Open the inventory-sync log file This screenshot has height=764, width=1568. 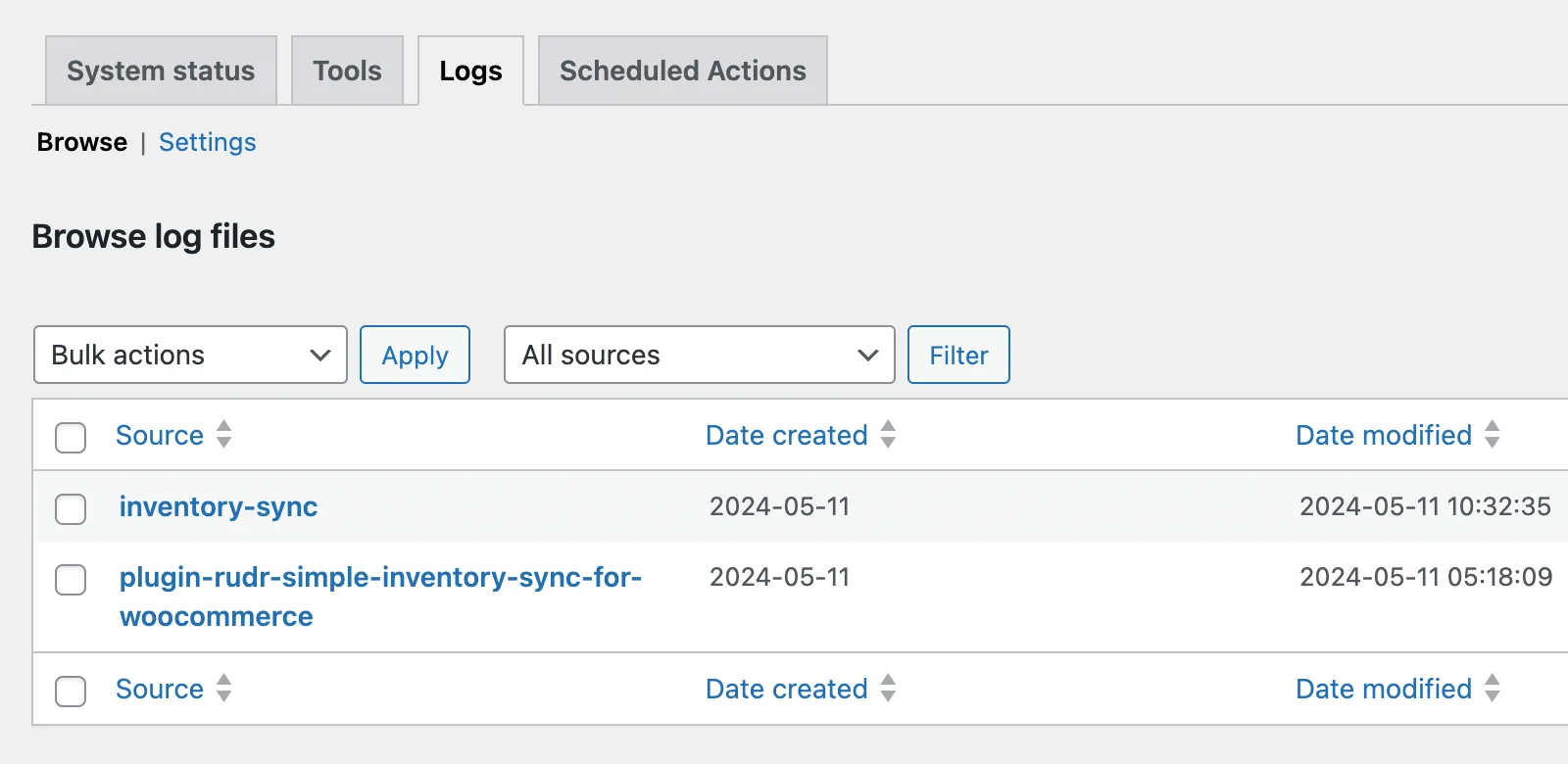(x=219, y=506)
